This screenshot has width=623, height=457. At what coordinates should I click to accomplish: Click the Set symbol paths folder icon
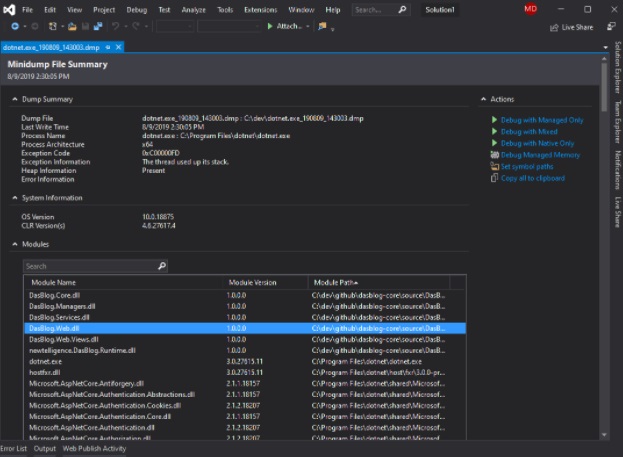(x=494, y=166)
